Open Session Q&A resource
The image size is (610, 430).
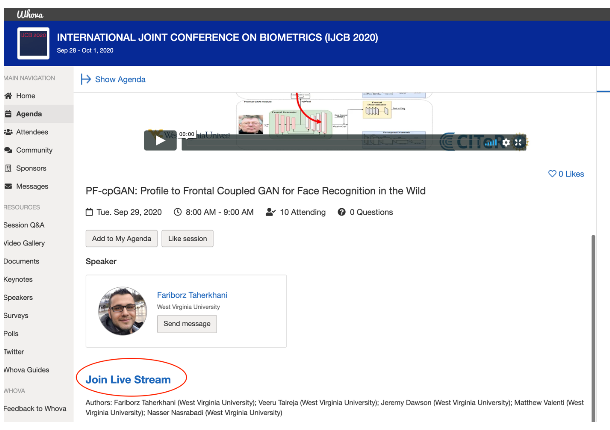24,225
